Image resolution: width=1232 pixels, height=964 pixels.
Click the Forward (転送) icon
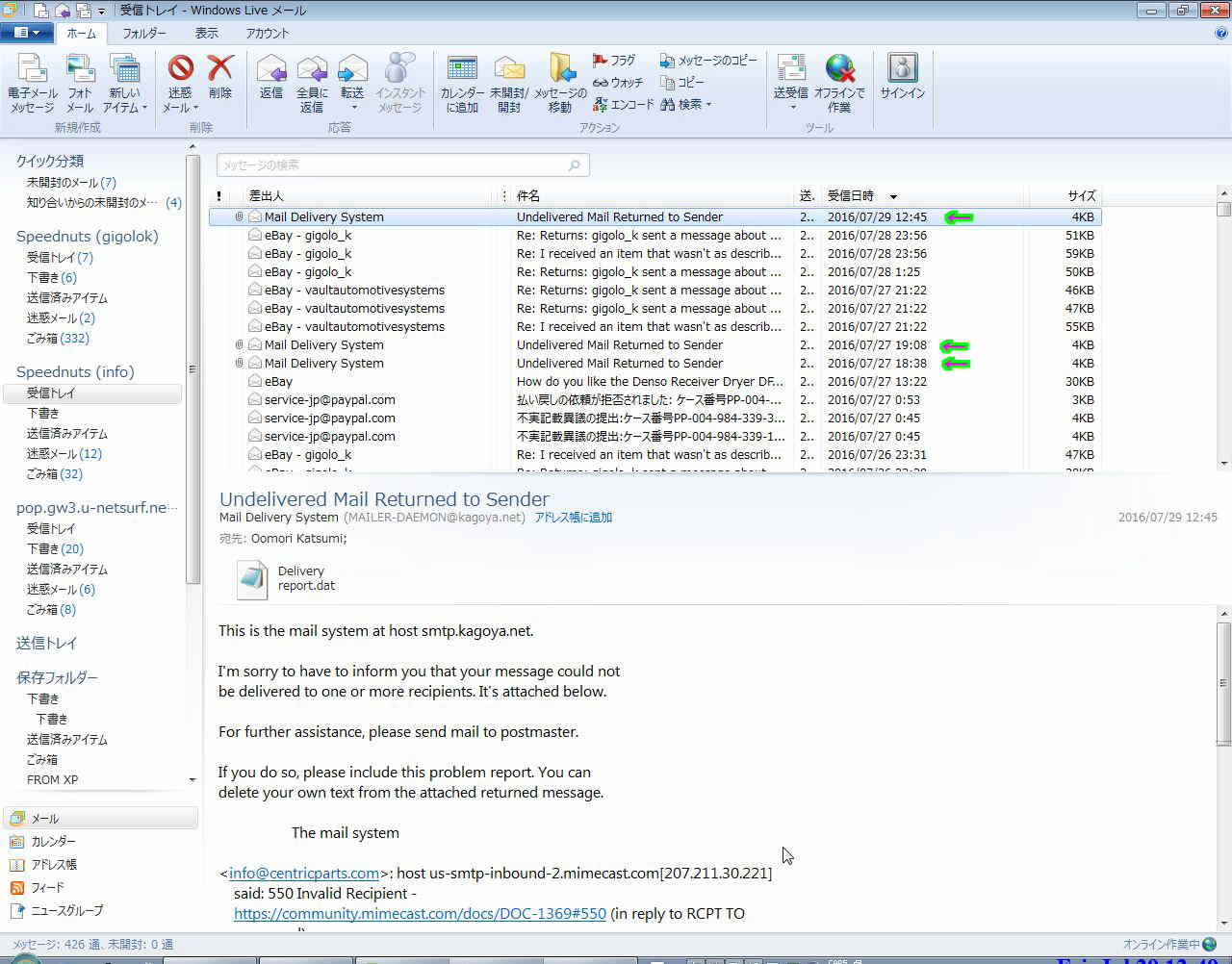tap(352, 69)
